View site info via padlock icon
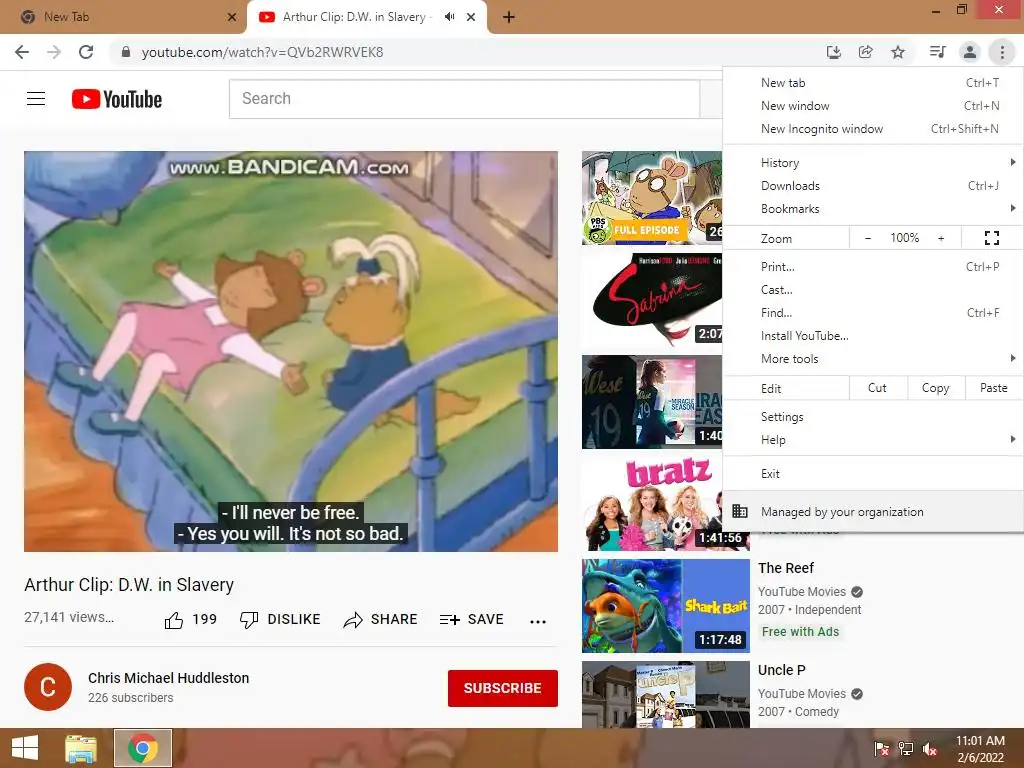 126,52
